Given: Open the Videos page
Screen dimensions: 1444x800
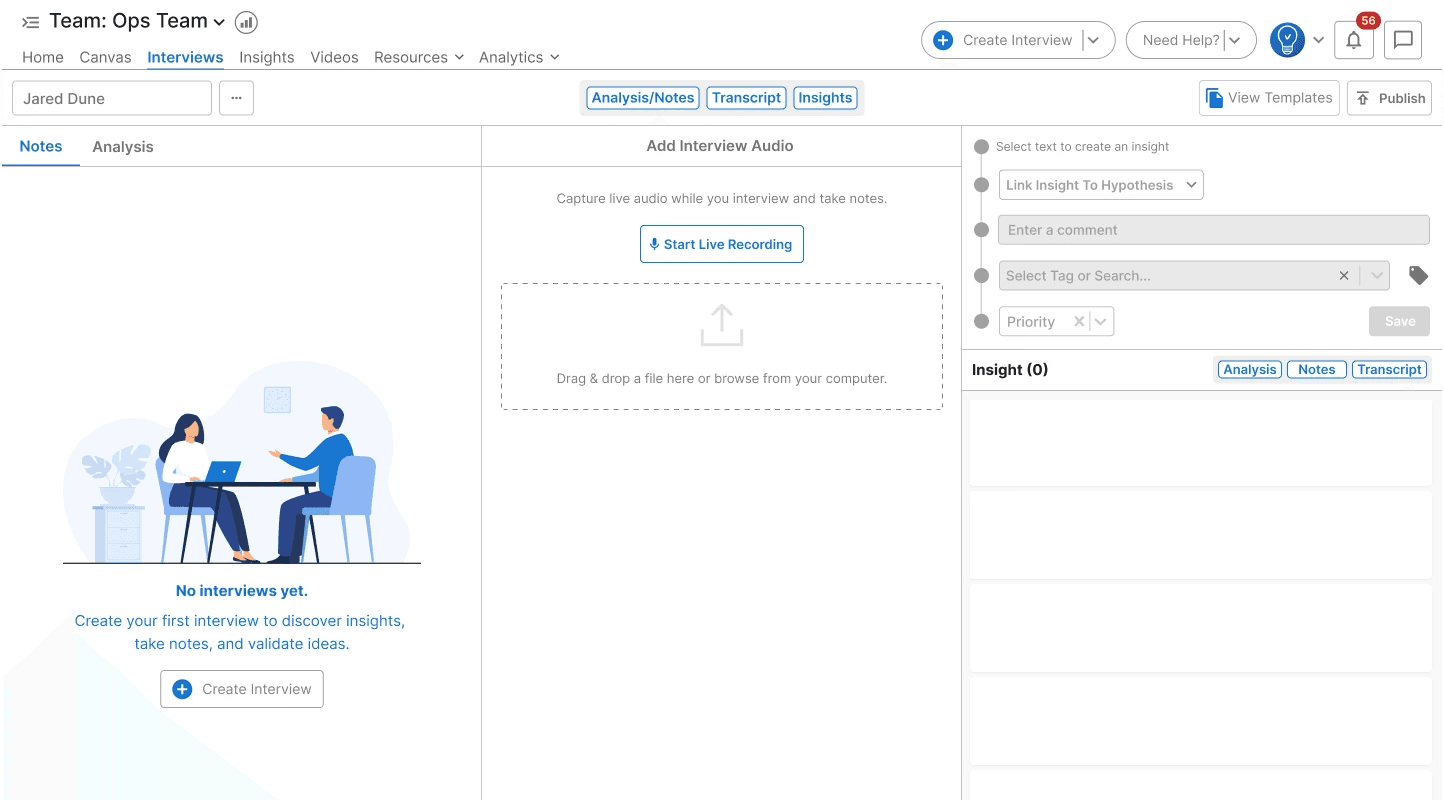Looking at the screenshot, I should (334, 57).
